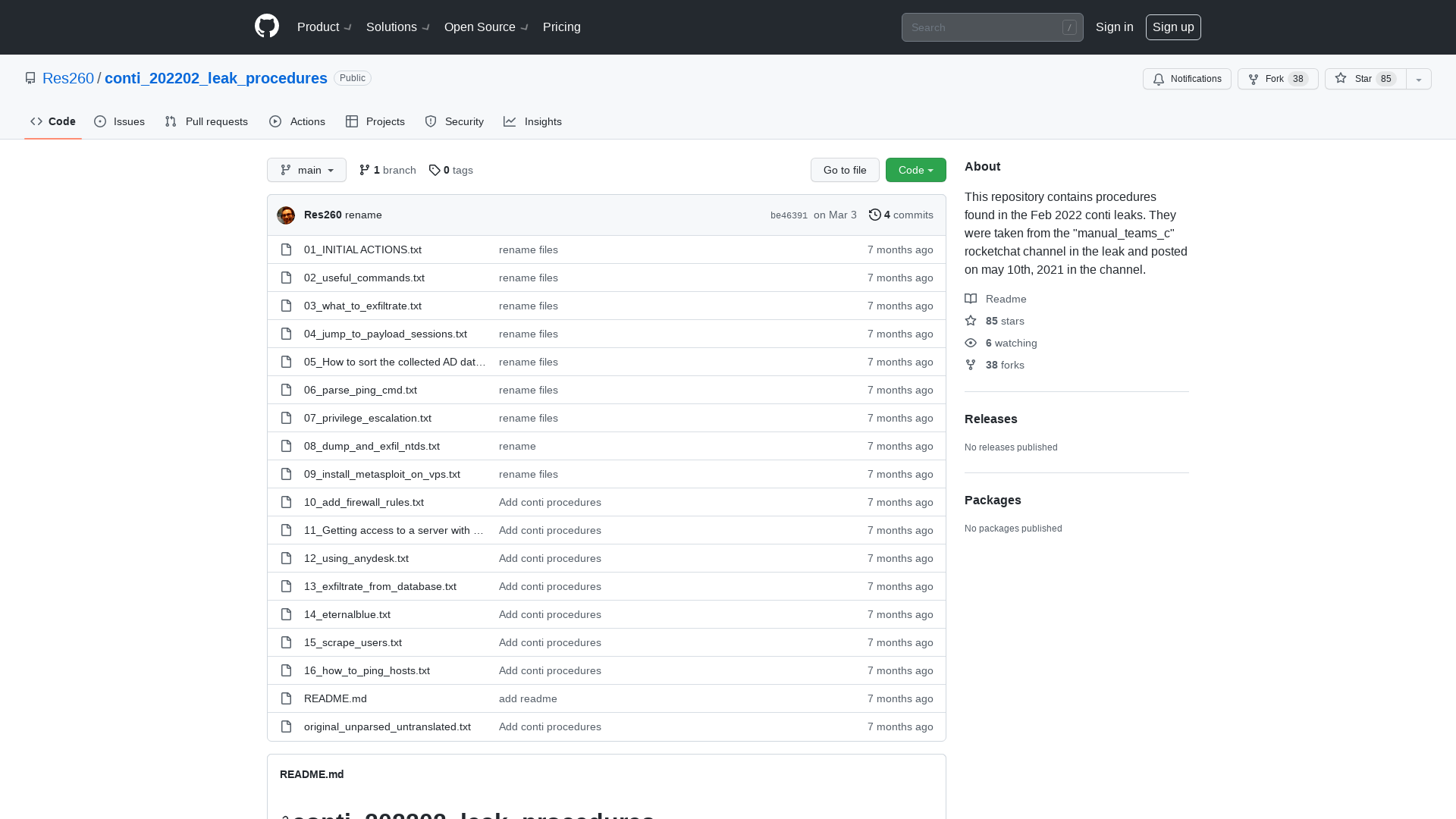Open the Pull requests tab
1456x819 pixels.
[206, 121]
